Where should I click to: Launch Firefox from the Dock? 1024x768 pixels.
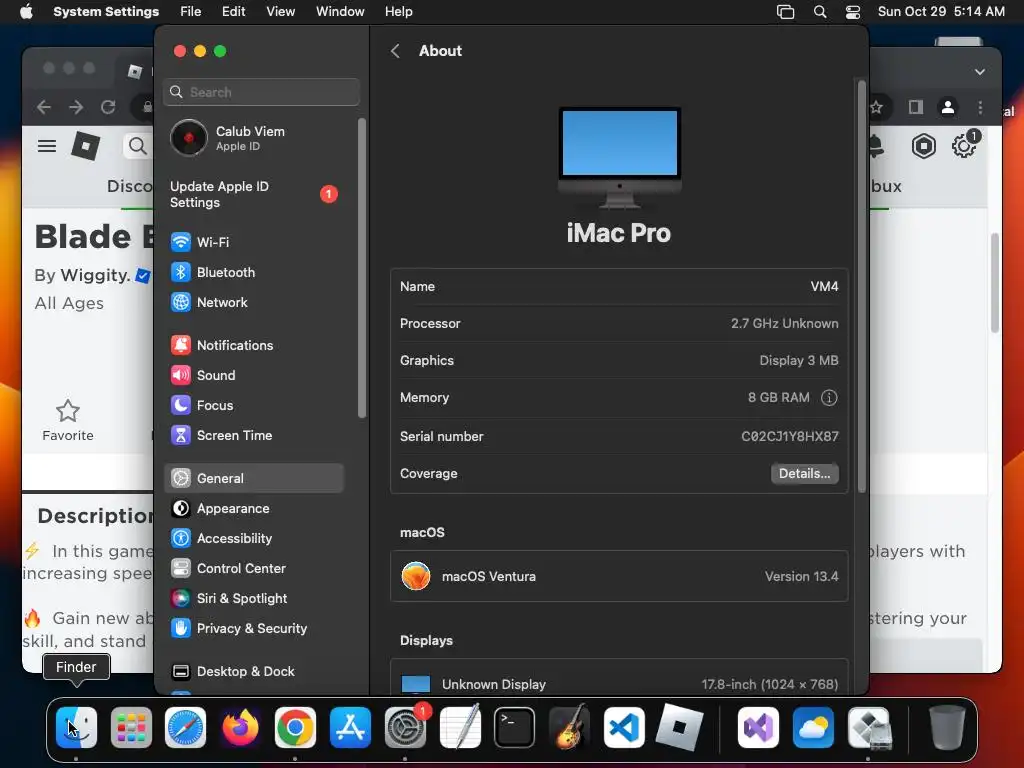[x=240, y=728]
